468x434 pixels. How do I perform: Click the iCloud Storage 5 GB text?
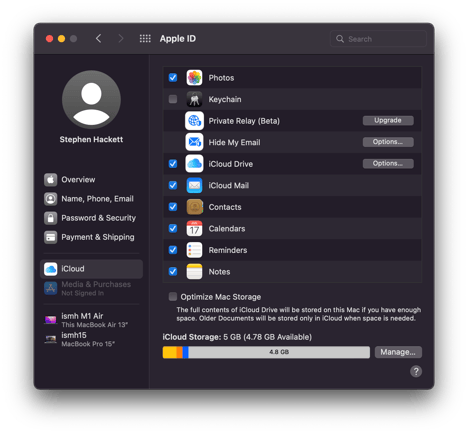237,337
